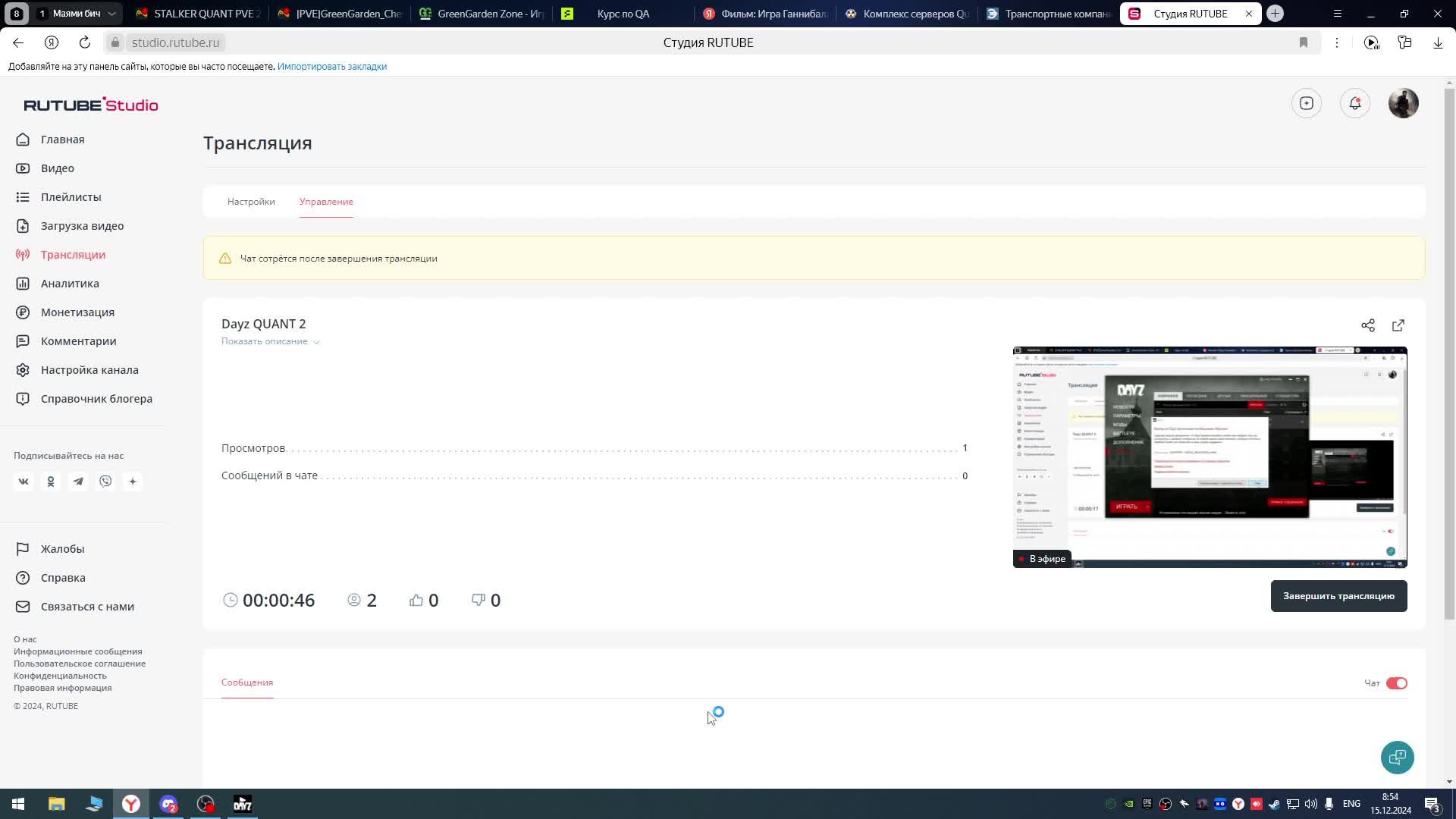Open the stream in a new window icon
The height and width of the screenshot is (819, 1456).
tap(1398, 325)
